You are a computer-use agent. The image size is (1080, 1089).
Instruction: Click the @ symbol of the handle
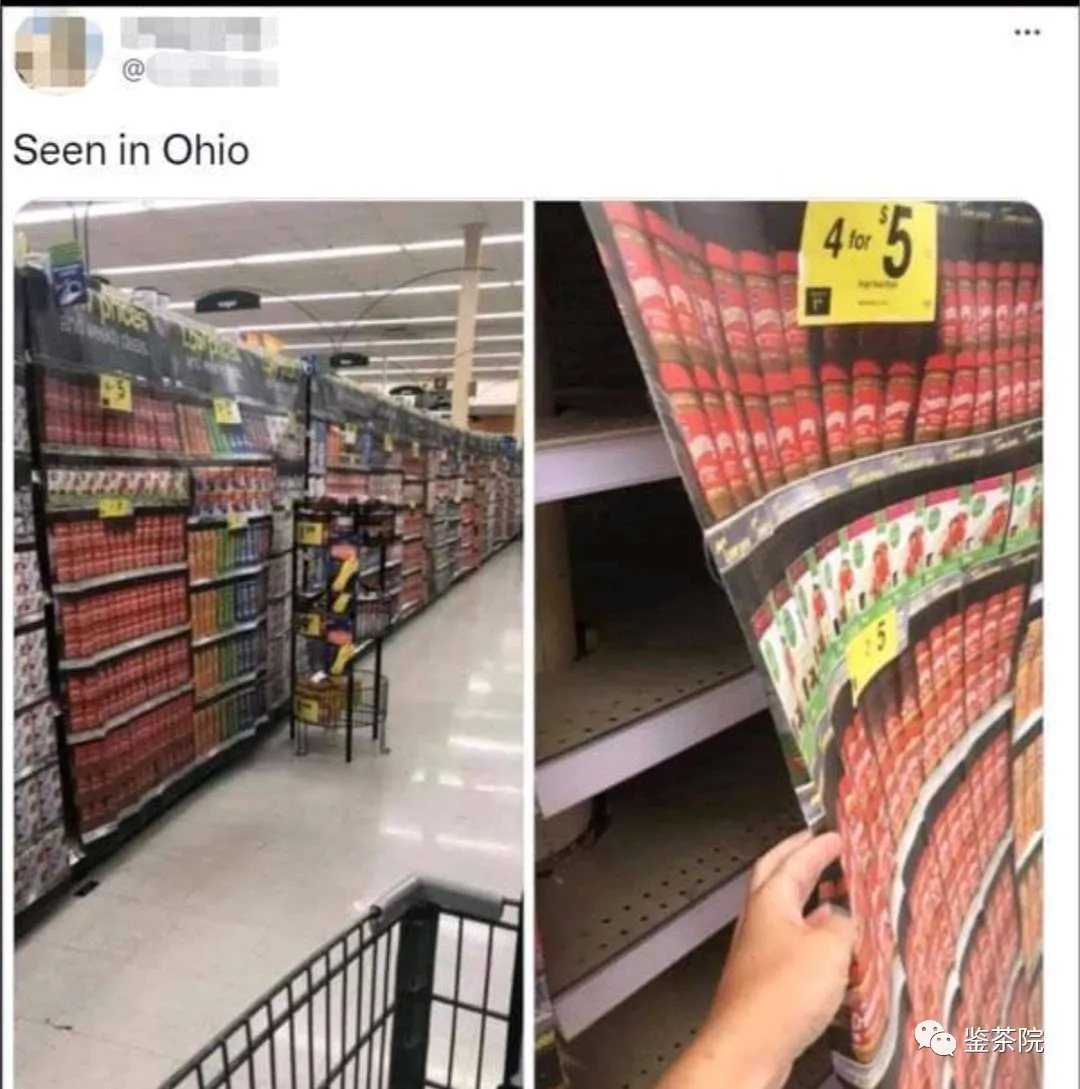[132, 70]
